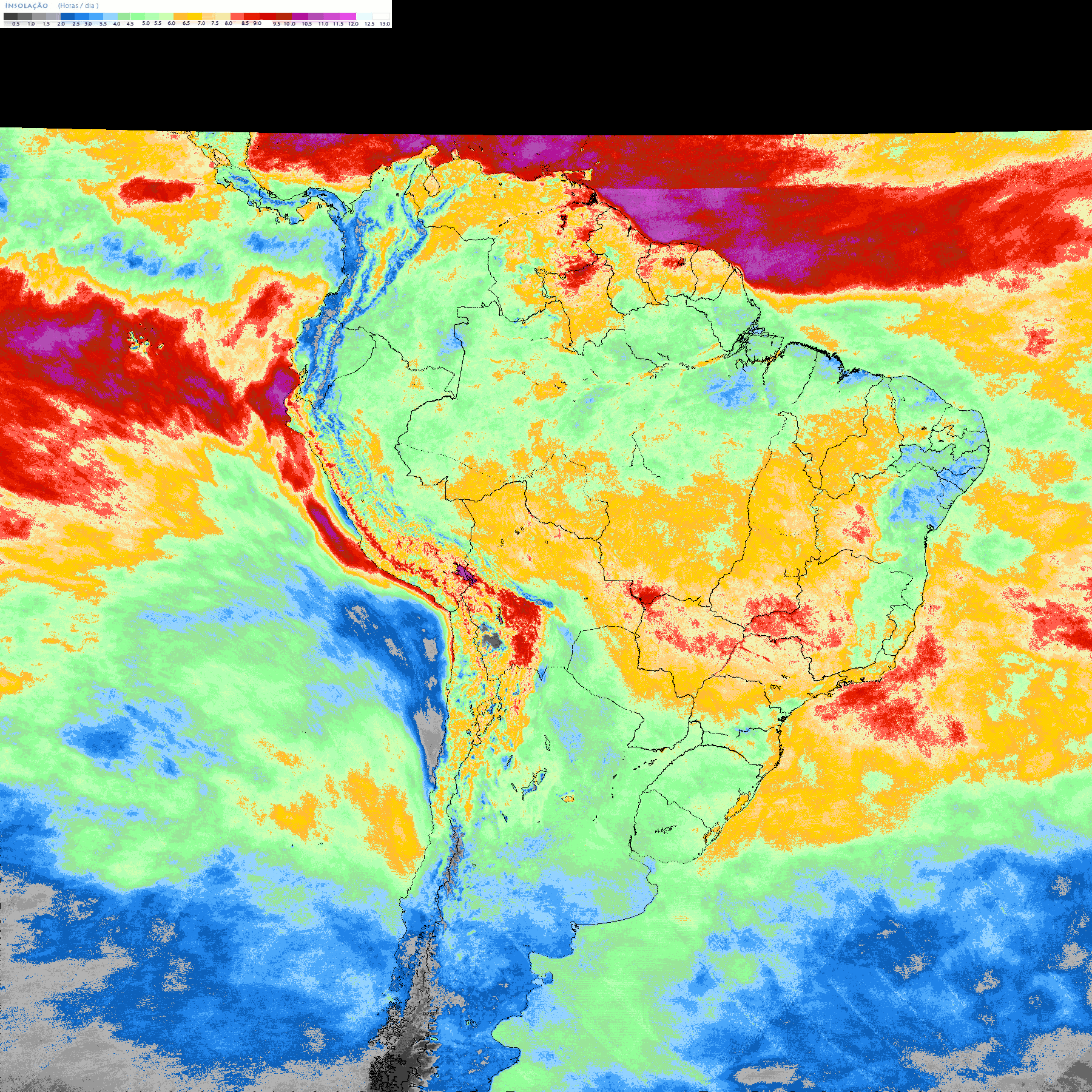The height and width of the screenshot is (1092, 1092).
Task: Click the '(Horas / dia)' units label
Action: (x=78, y=5)
